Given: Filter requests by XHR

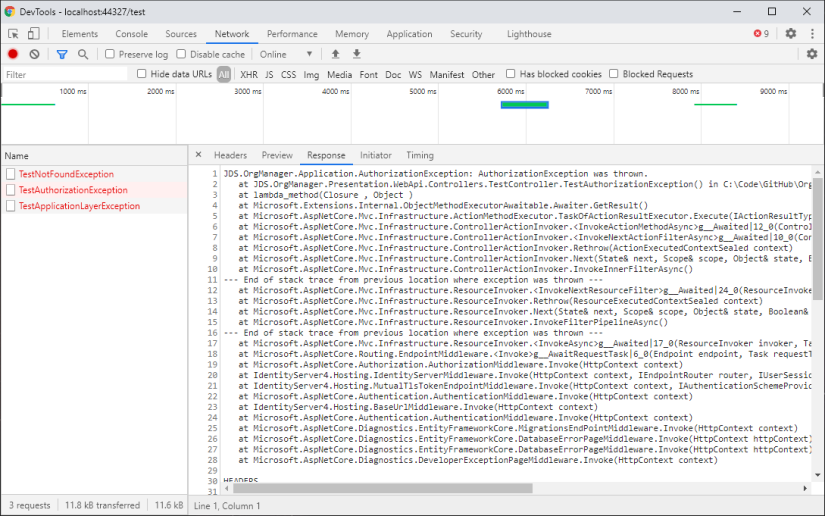Looking at the screenshot, I should pos(249,74).
